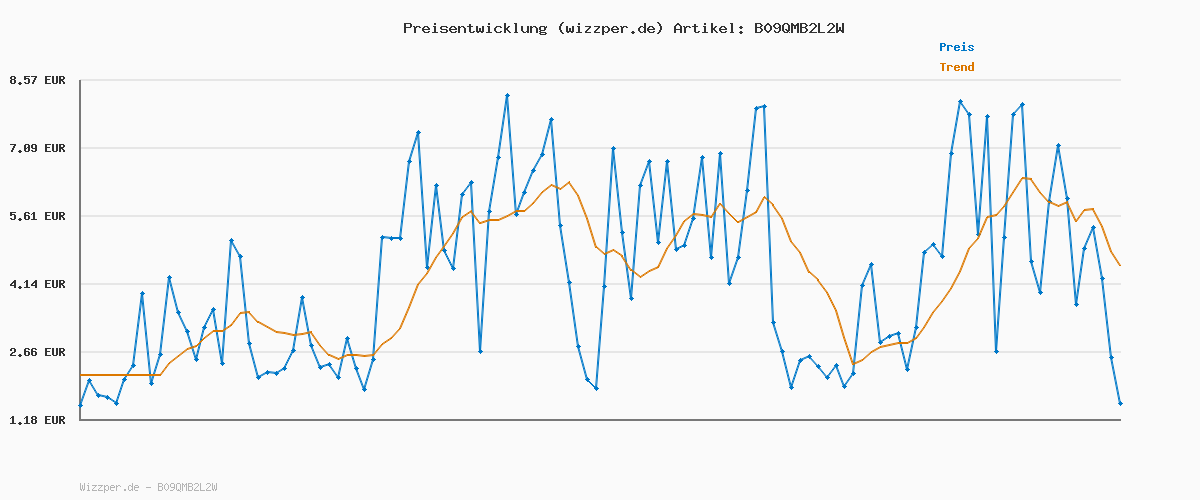Click the right end of the orange trend line
This screenshot has height=500, width=1200.
coord(1120,265)
